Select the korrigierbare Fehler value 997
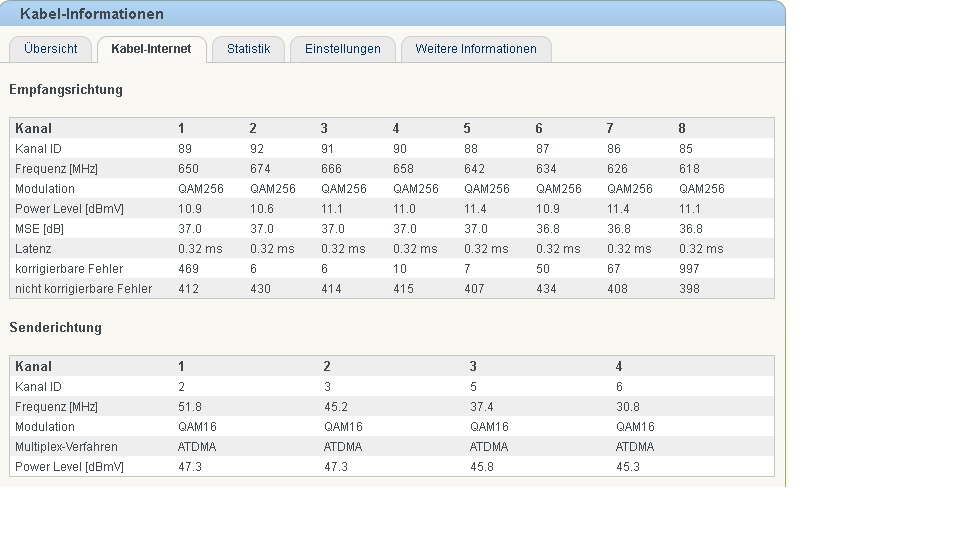 click(689, 269)
